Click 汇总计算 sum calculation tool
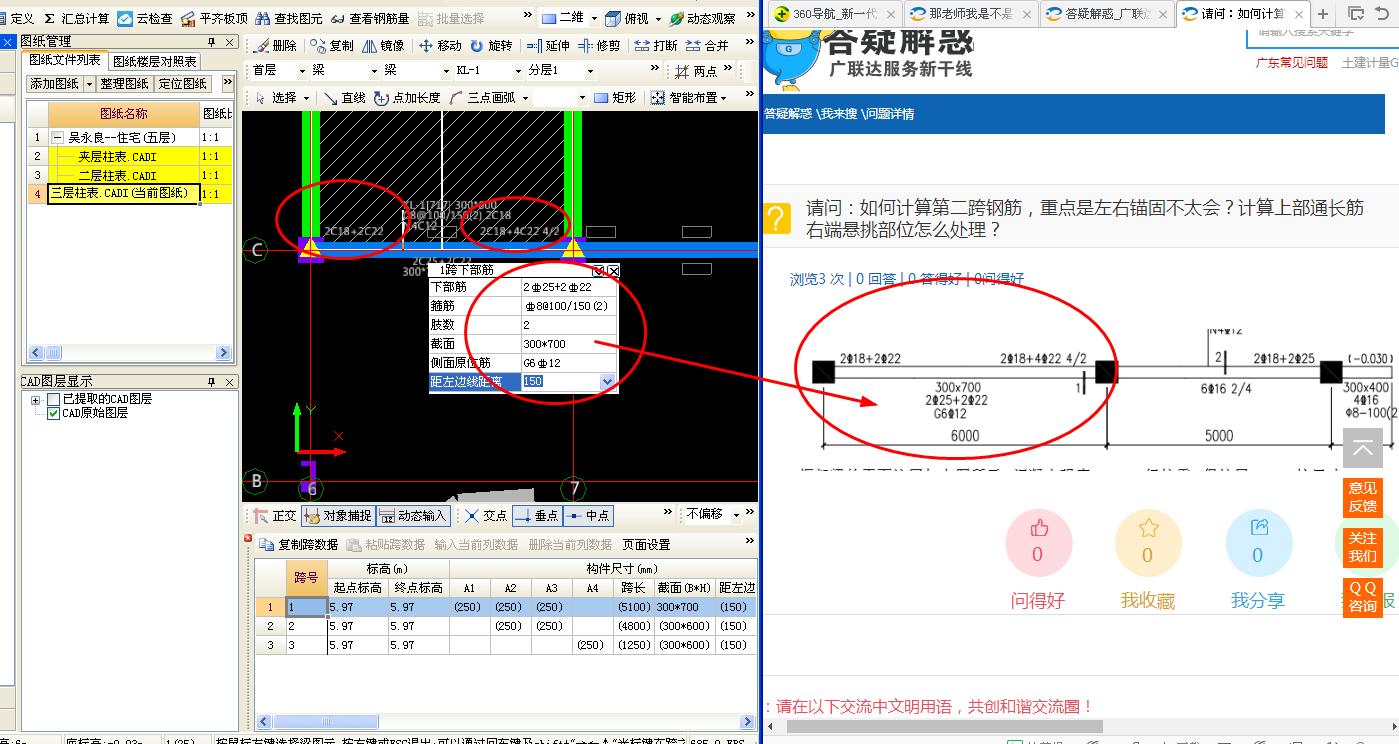 (x=76, y=19)
